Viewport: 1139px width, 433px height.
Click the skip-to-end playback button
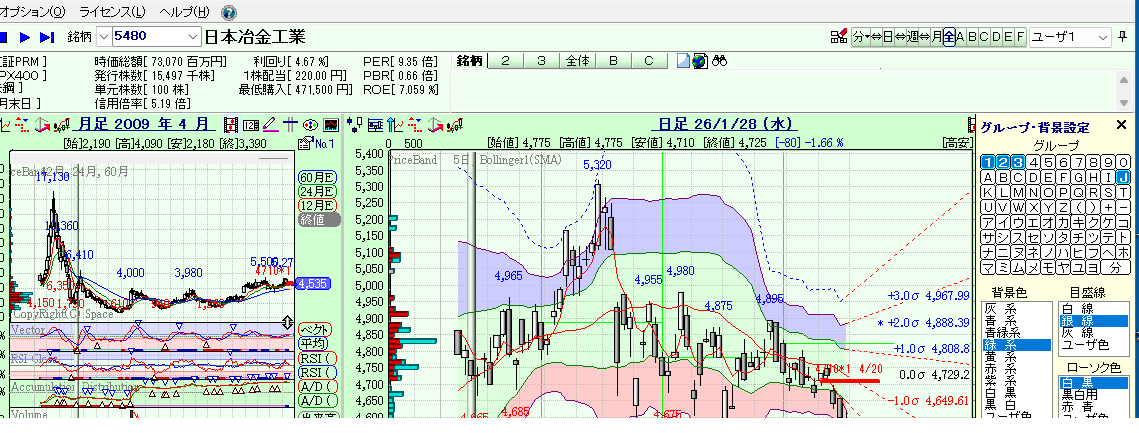click(47, 37)
